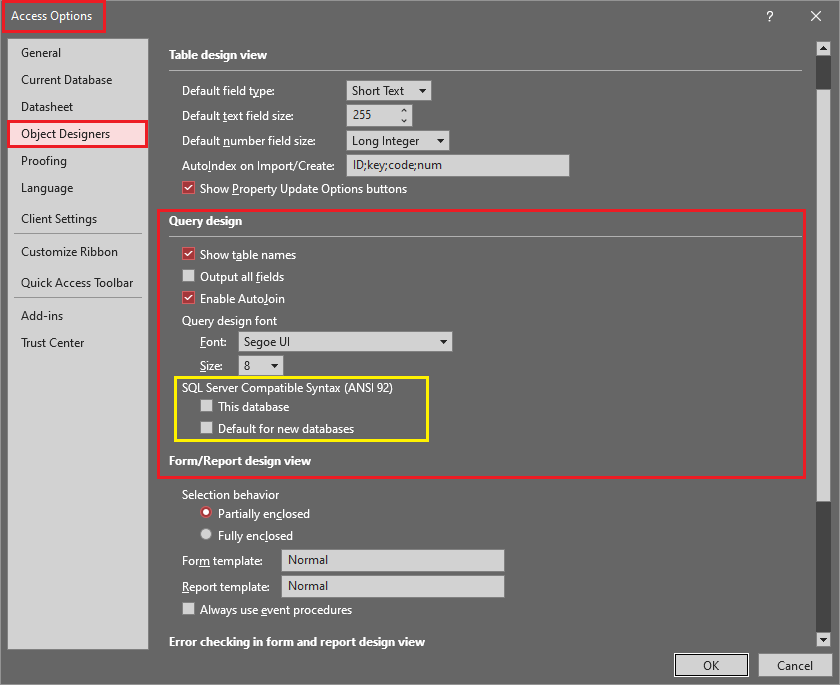This screenshot has width=840, height=685.
Task: Check This database ANSI 92 option
Action: tap(207, 407)
